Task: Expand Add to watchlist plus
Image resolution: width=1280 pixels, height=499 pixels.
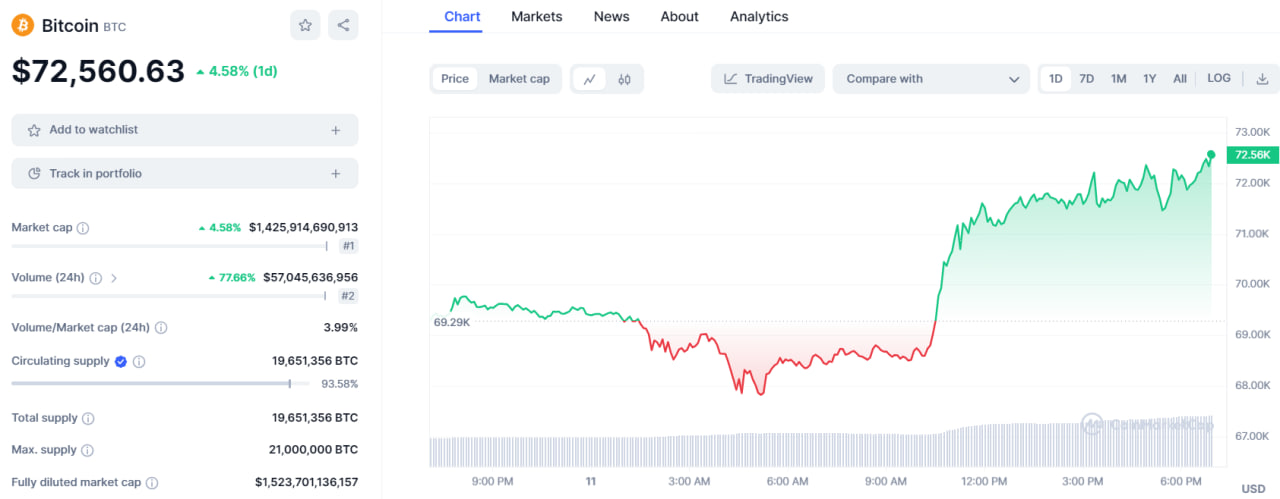Action: (335, 130)
